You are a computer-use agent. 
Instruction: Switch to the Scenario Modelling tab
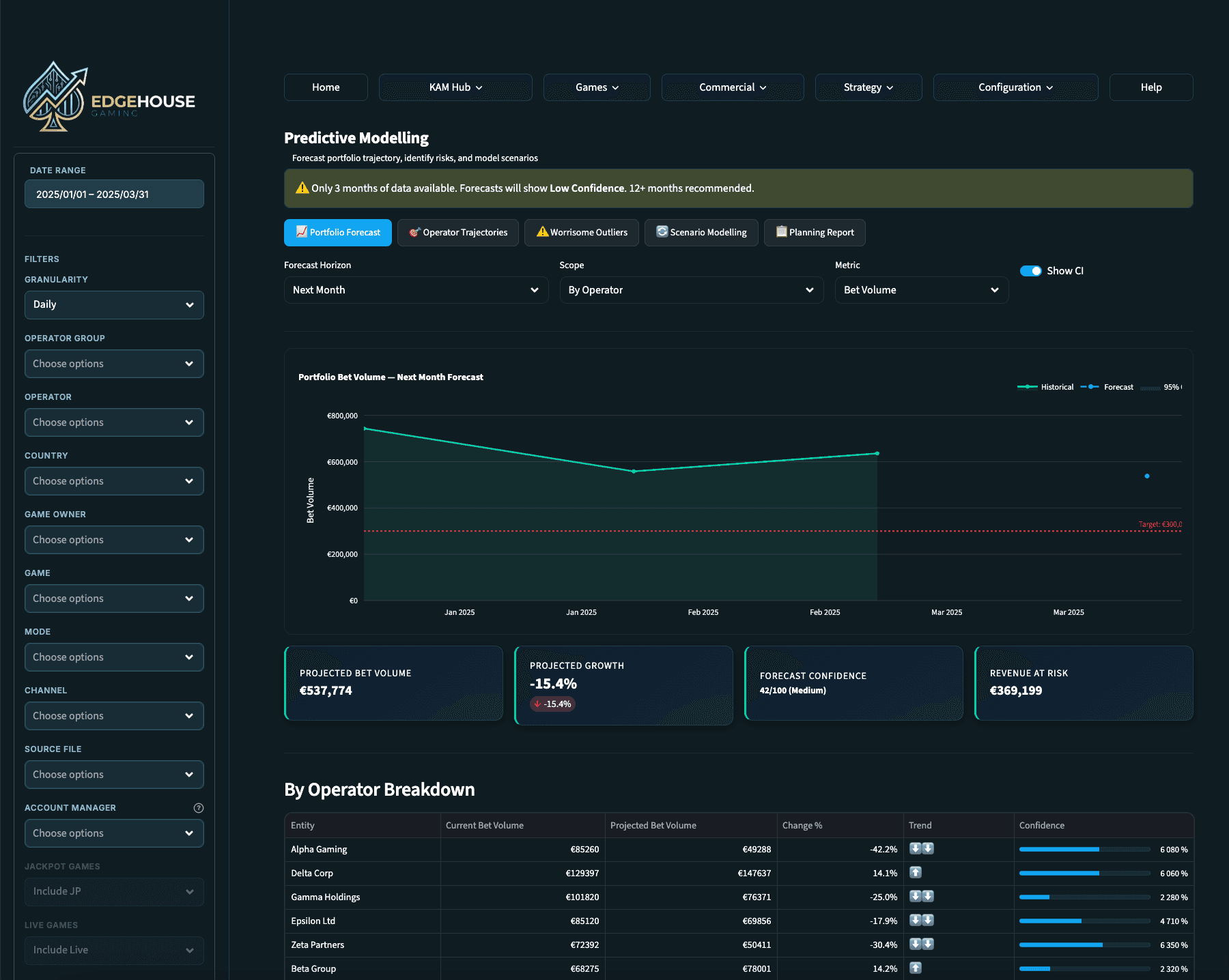tap(701, 233)
